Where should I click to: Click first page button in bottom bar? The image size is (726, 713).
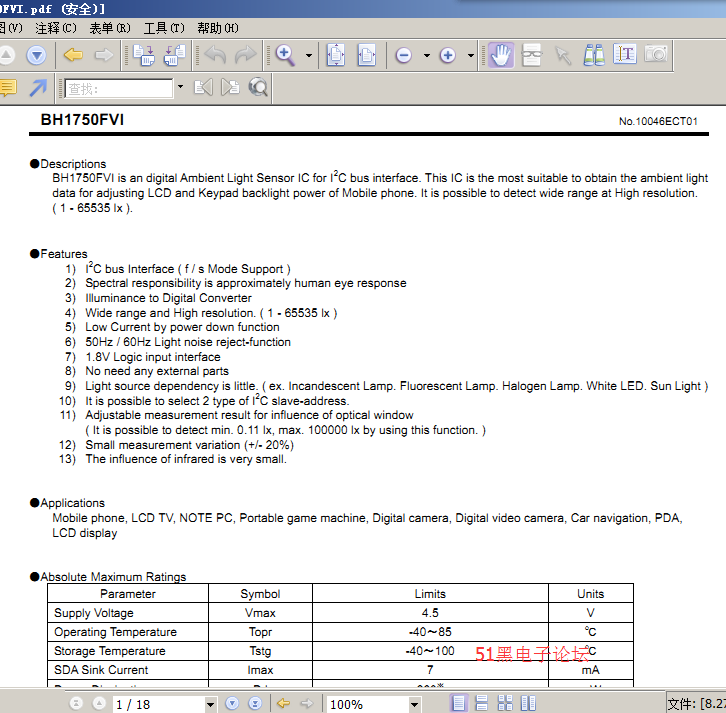[x=76, y=703]
